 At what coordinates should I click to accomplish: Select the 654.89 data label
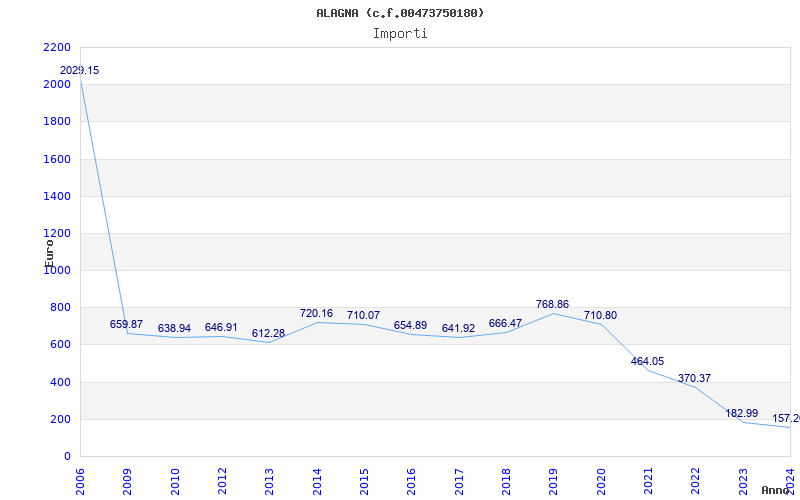click(x=410, y=326)
